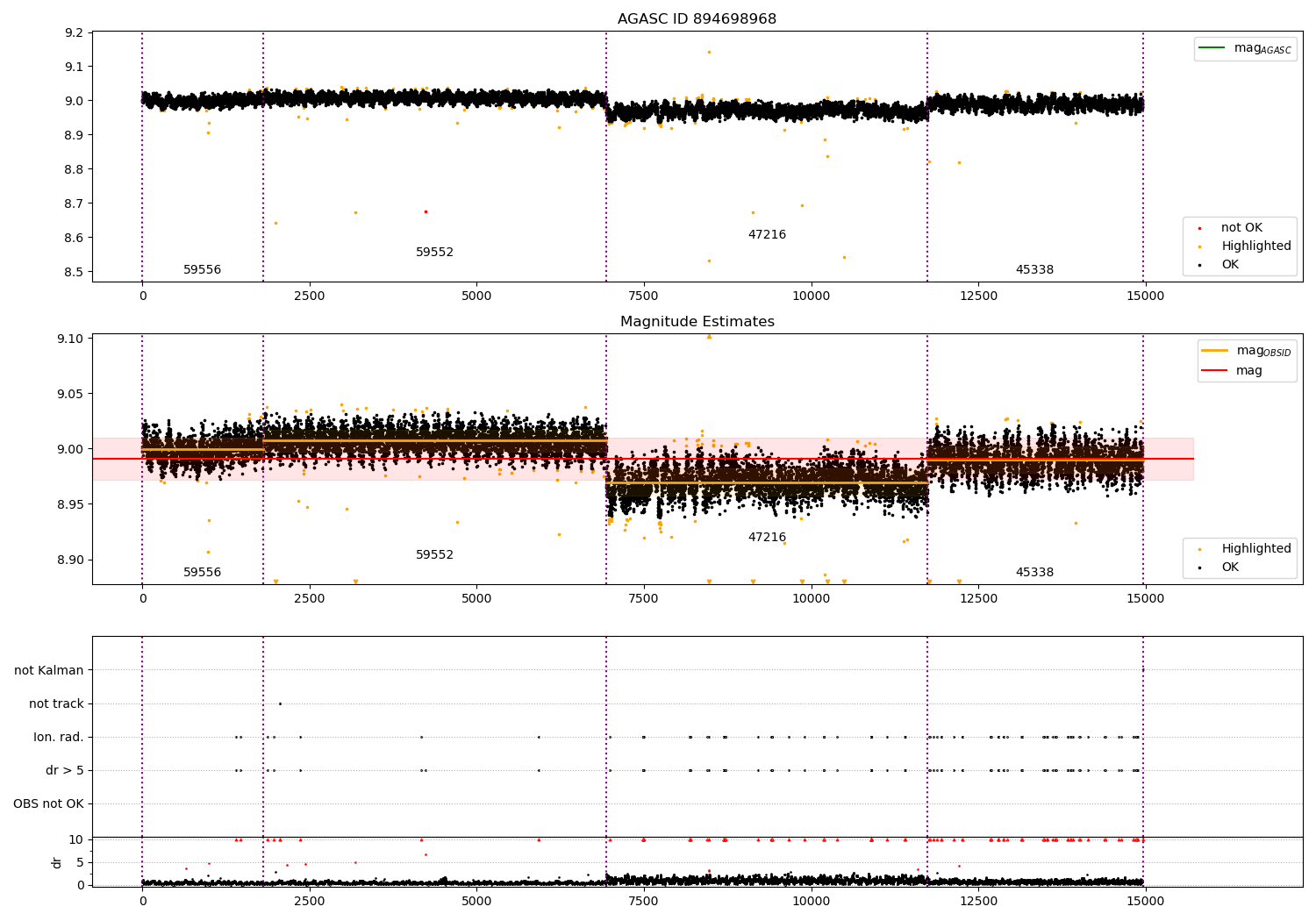The width and height of the screenshot is (1316, 921).
Task: Click the 9.2 y-axis tick label
Action: pos(75,32)
